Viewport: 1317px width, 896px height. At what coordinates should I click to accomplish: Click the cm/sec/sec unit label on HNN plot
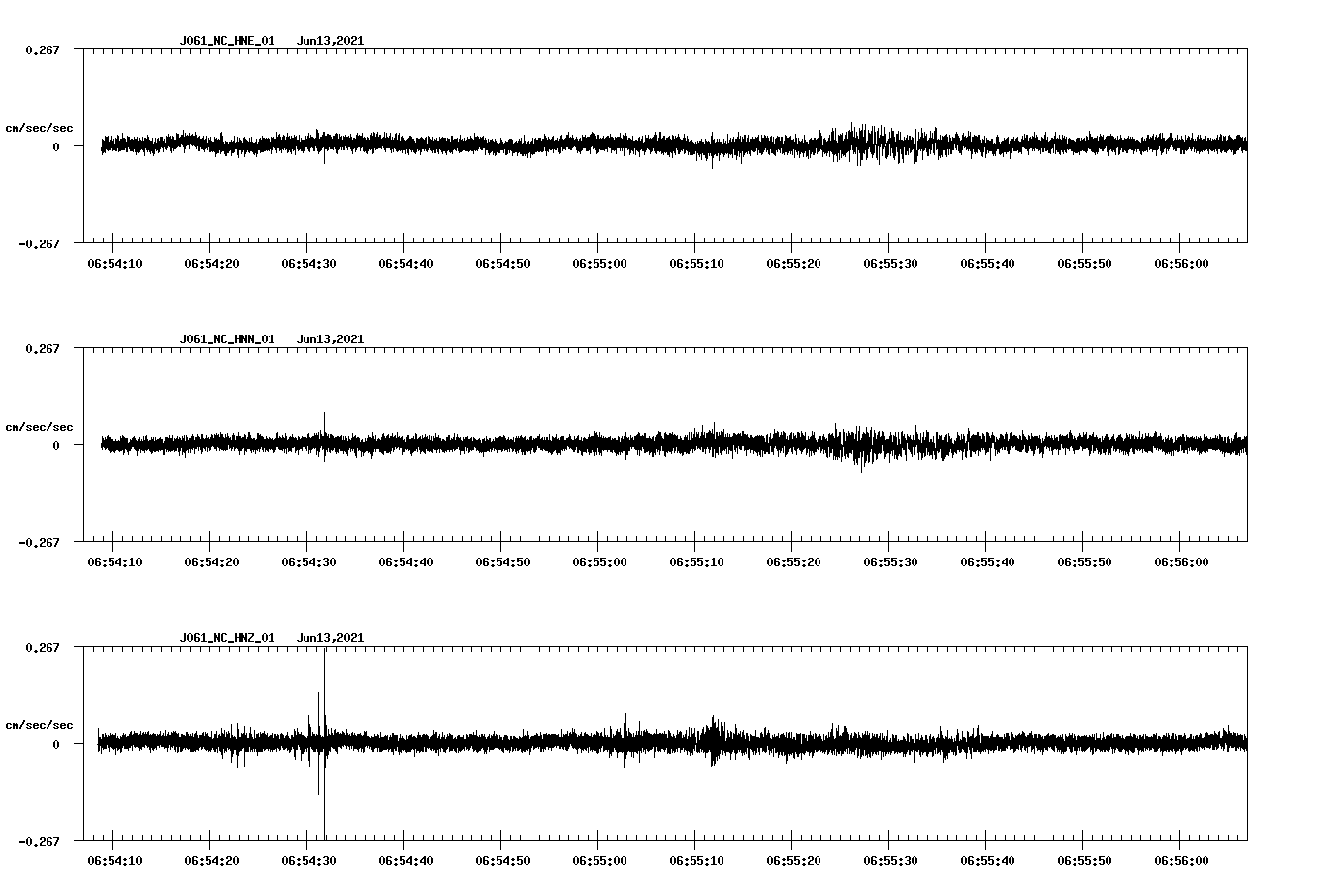click(x=39, y=427)
